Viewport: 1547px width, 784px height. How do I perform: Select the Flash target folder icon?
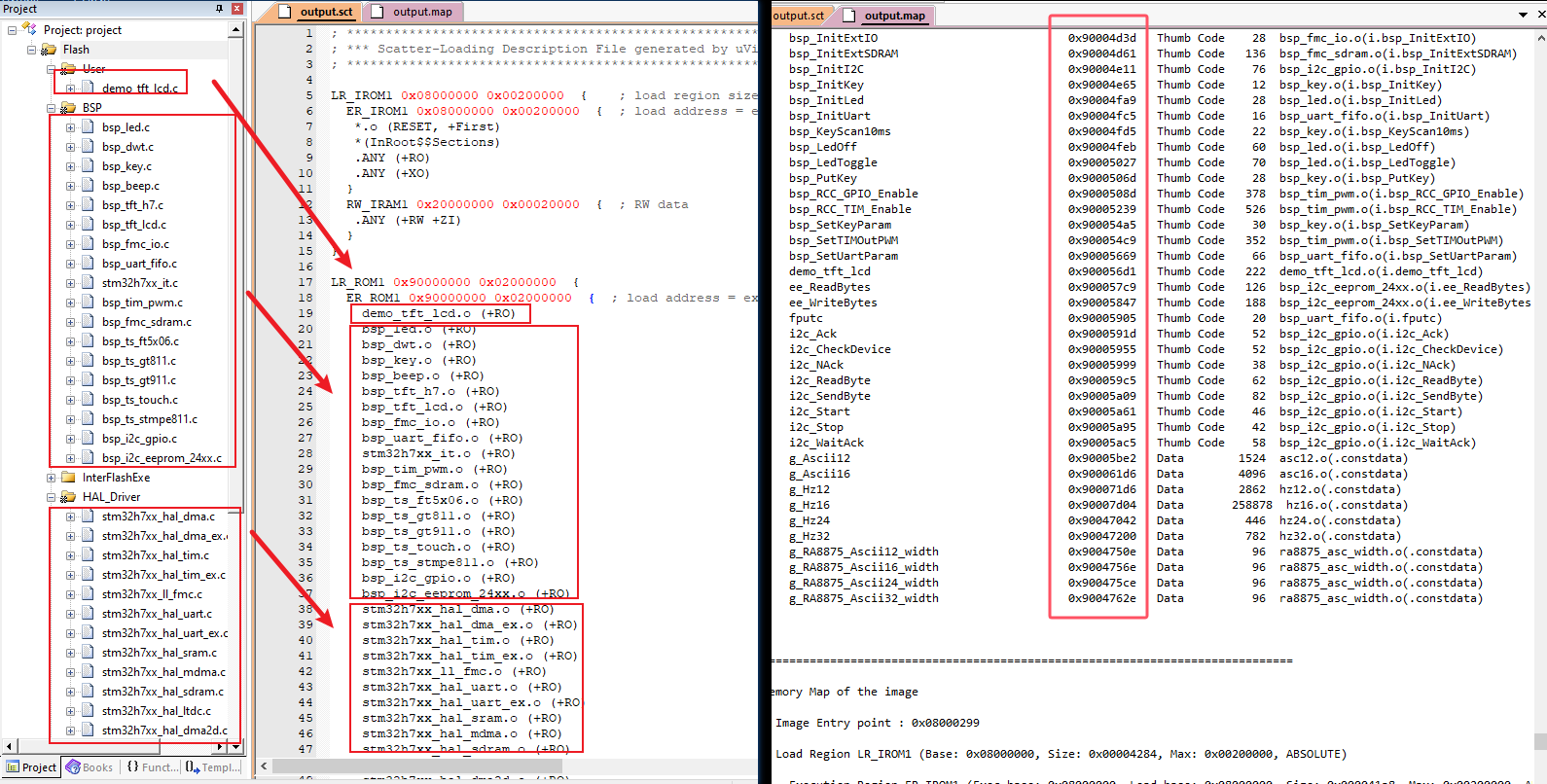click(x=49, y=50)
